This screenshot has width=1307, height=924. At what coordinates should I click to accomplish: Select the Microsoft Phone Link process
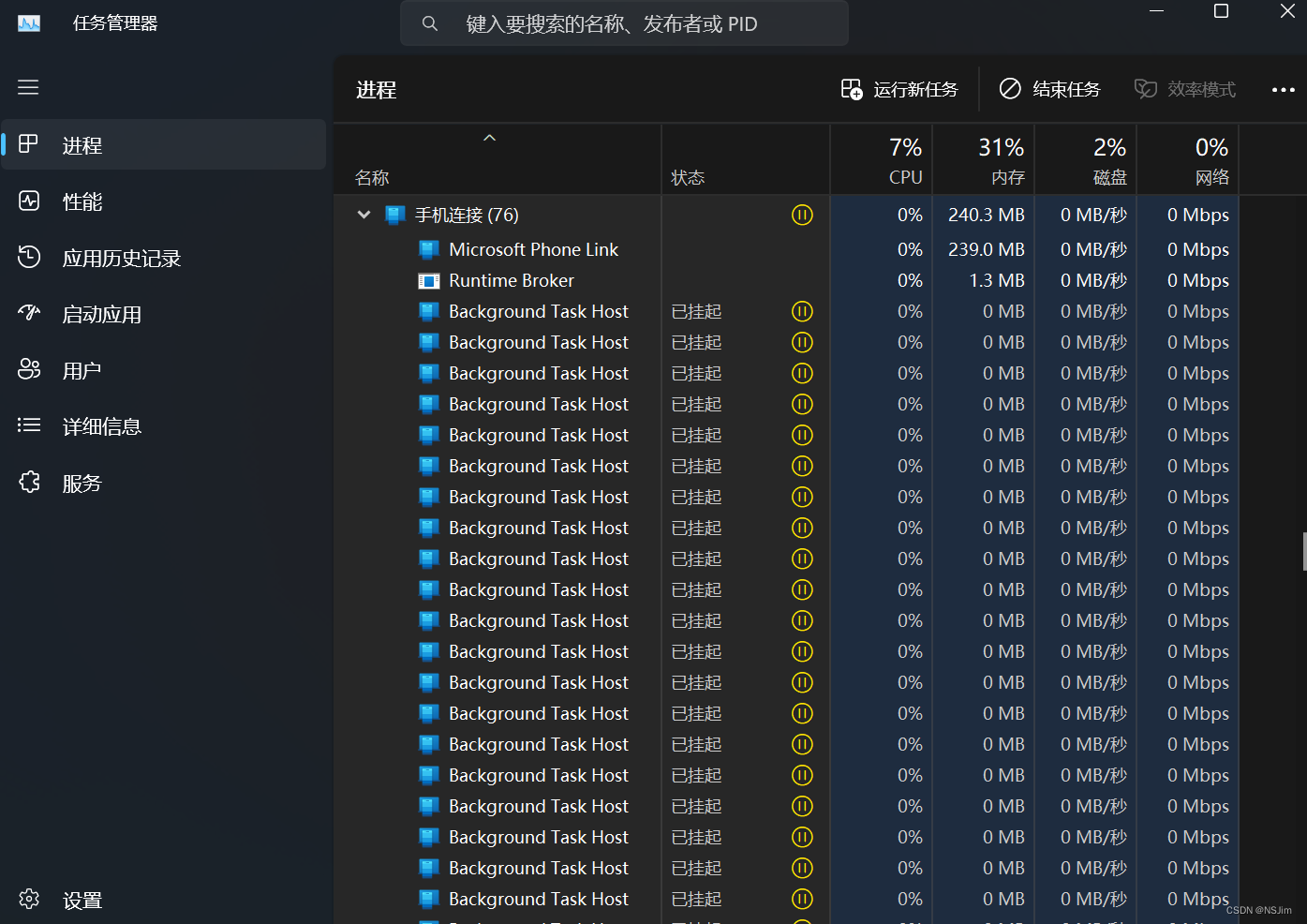[533, 249]
